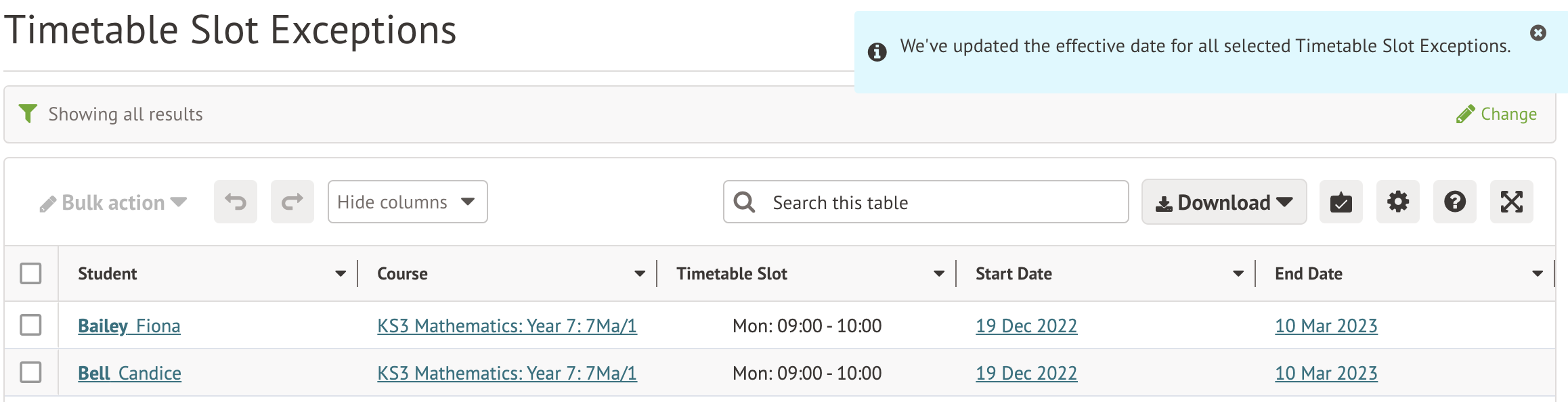Click the help question mark icon
The height and width of the screenshot is (402, 1568).
pyautogui.click(x=1454, y=202)
